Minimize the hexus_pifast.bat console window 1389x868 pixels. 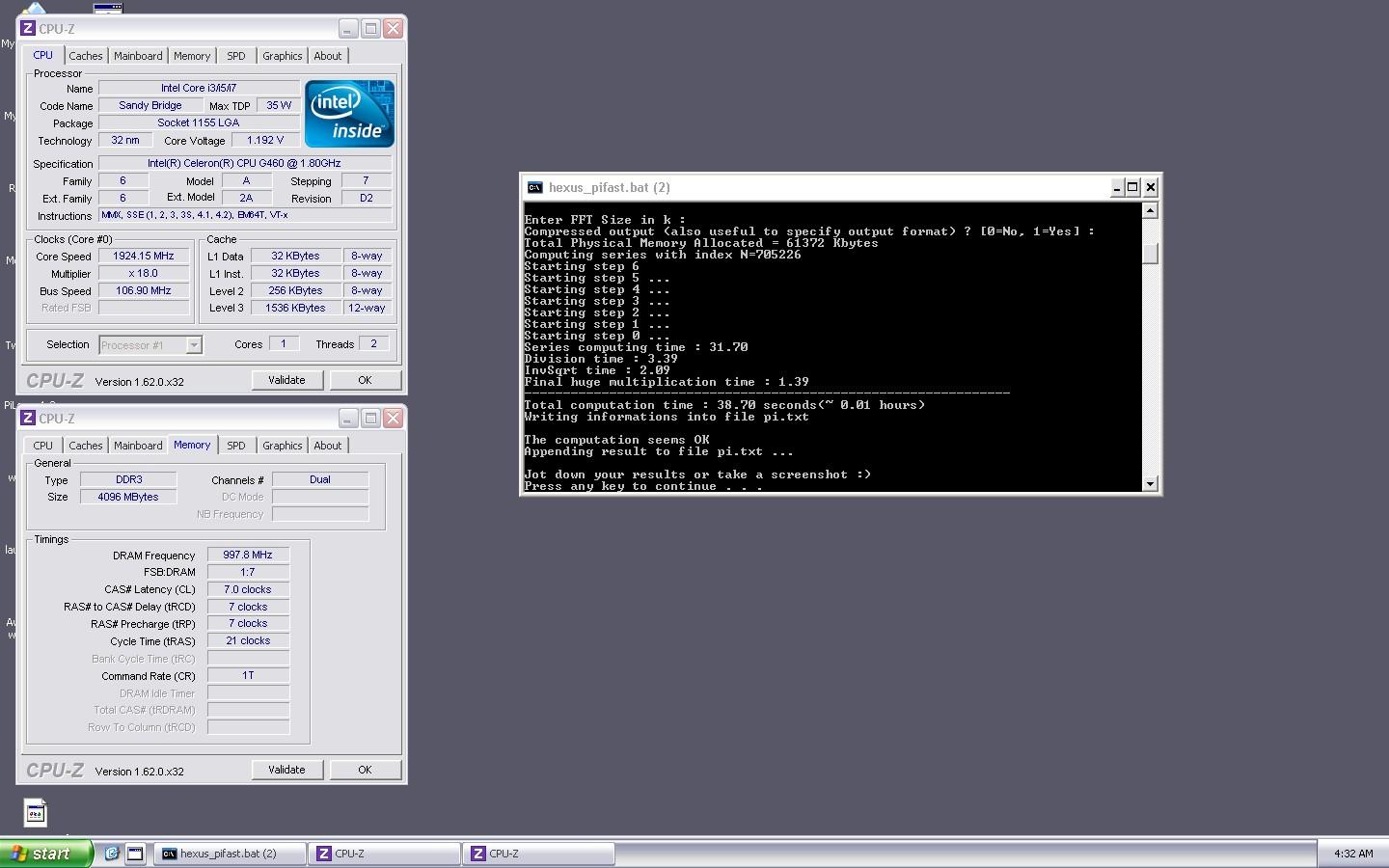point(1116,187)
